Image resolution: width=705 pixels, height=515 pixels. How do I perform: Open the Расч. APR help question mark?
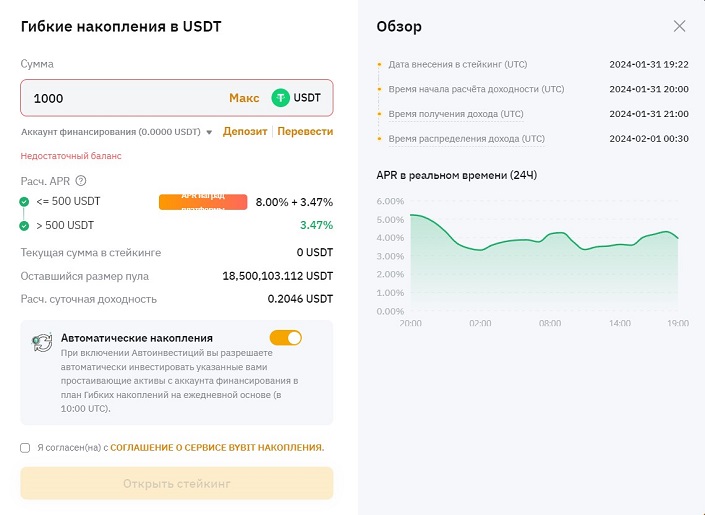pos(80,181)
